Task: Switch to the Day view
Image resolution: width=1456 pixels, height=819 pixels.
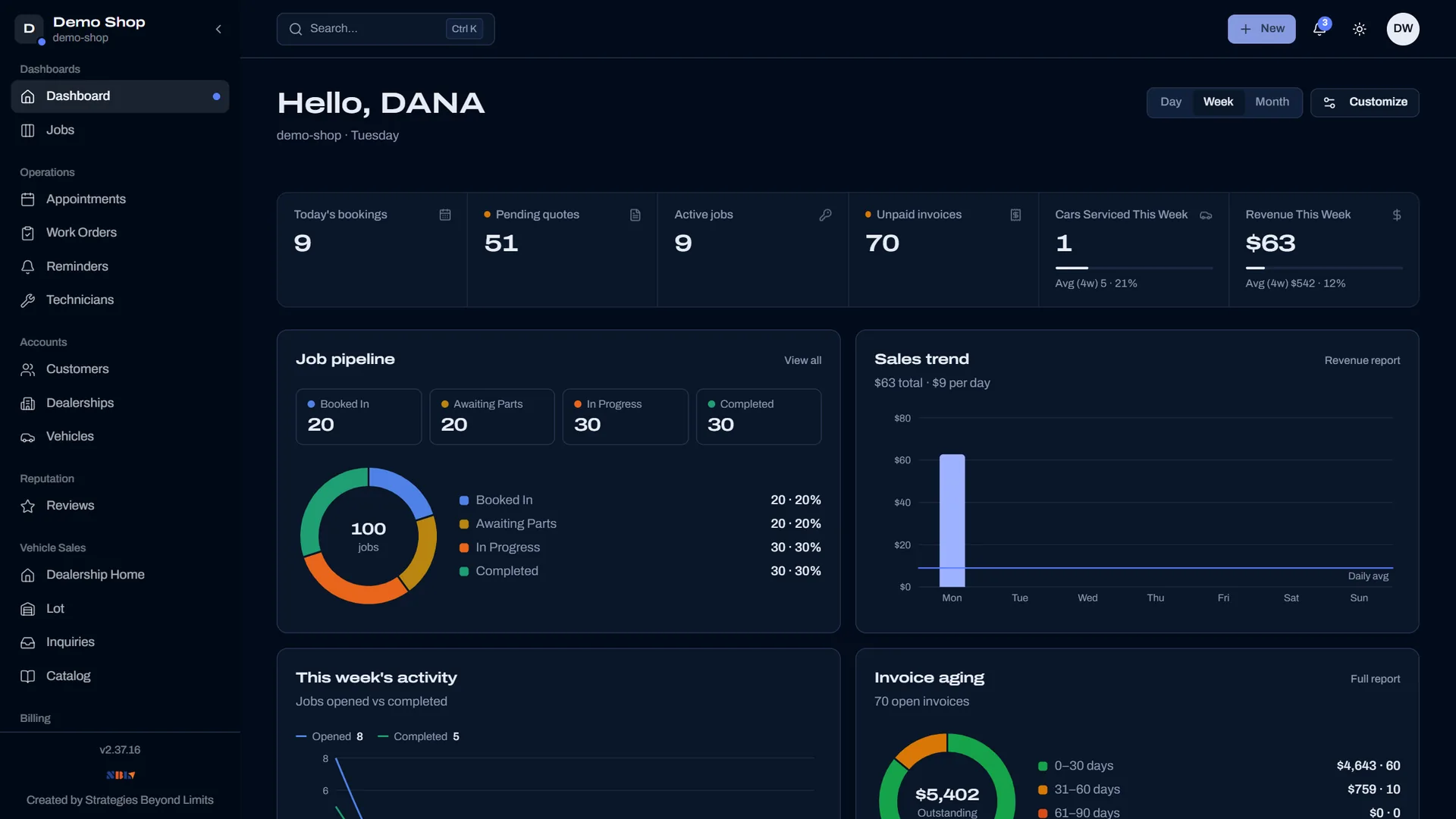Action: coord(1170,102)
